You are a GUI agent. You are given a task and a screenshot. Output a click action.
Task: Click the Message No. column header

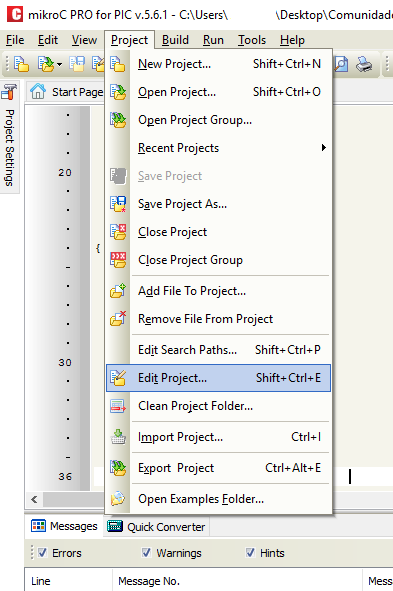(149, 581)
